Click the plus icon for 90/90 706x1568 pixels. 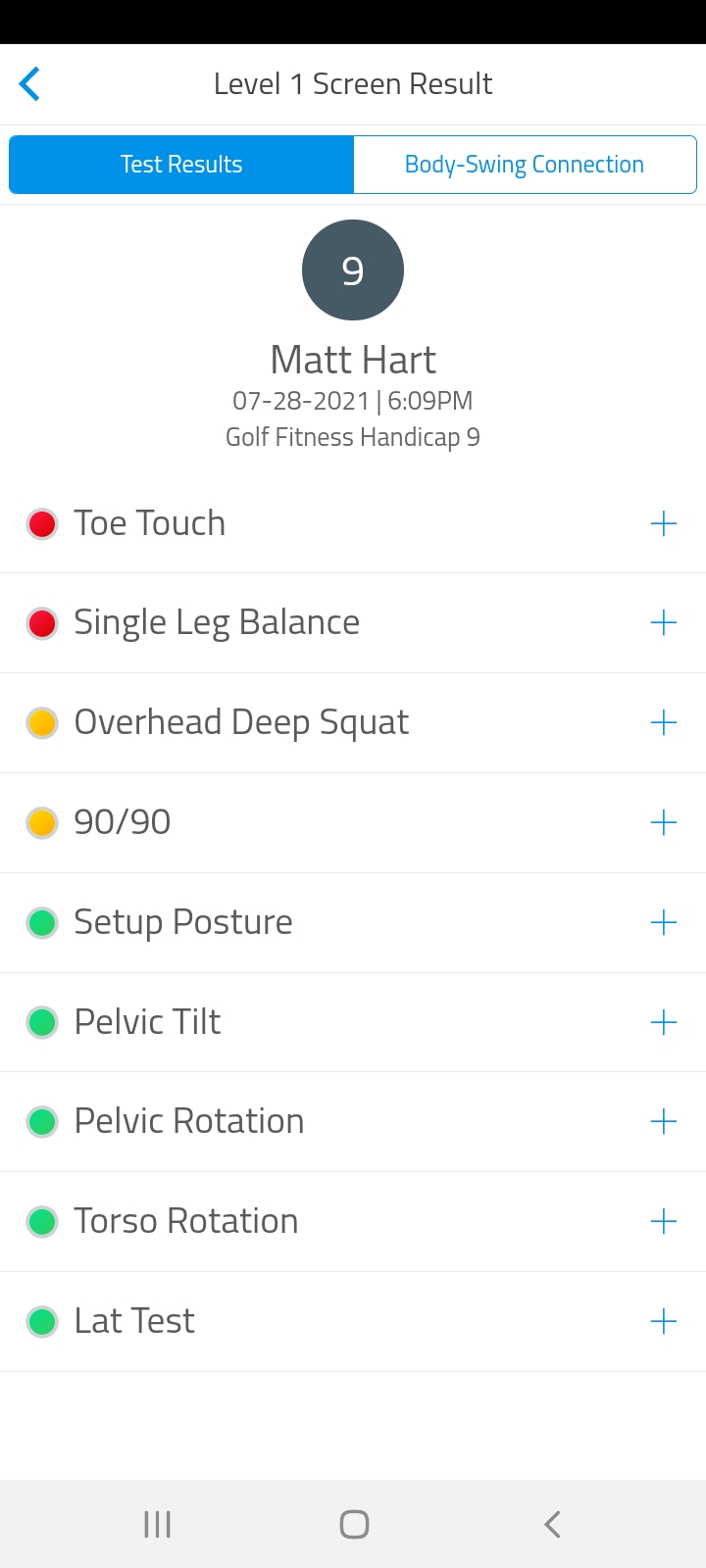[664, 822]
